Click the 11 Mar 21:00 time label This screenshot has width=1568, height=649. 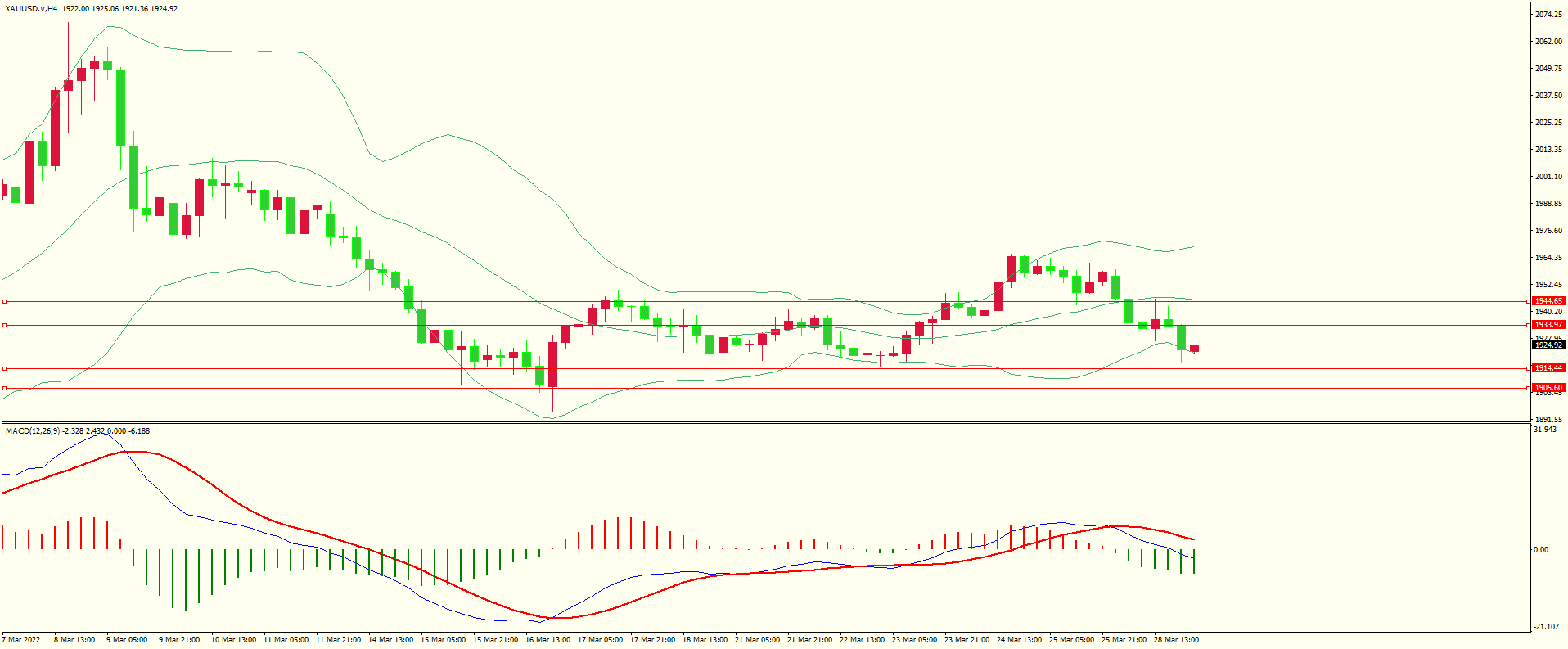(338, 640)
